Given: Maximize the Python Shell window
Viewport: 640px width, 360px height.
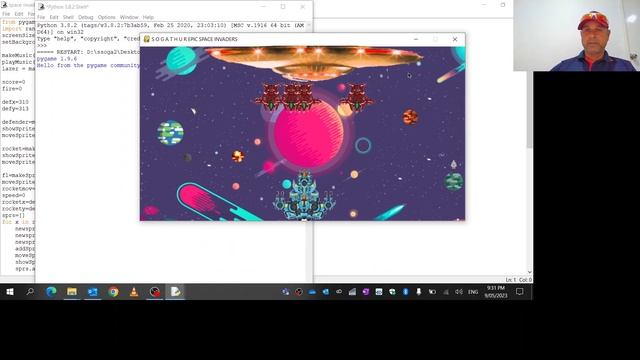Looking at the screenshot, I should pos(283,7).
